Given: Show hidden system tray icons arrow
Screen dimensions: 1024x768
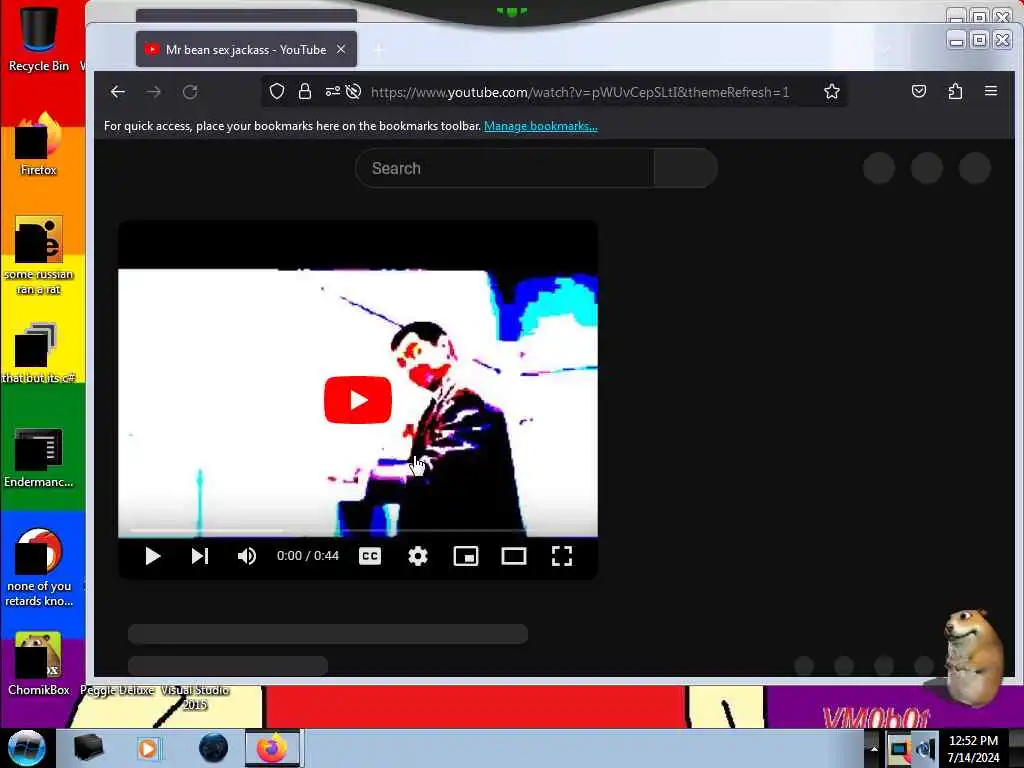Looking at the screenshot, I should (x=874, y=748).
